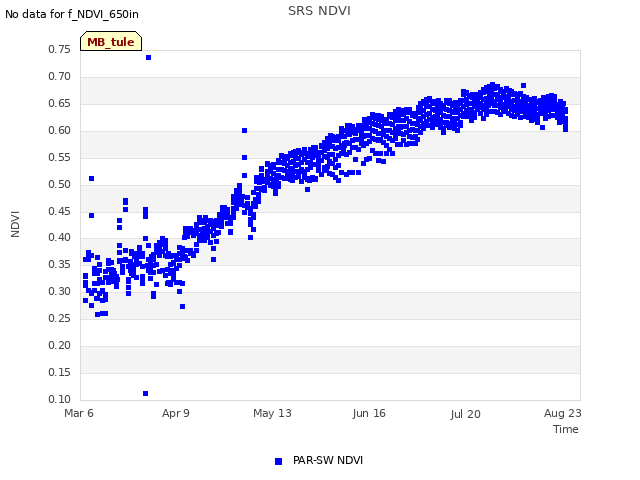Click the isolated low point near 0.27 in April
Viewport: 640px width, 480px height.
coord(182,307)
